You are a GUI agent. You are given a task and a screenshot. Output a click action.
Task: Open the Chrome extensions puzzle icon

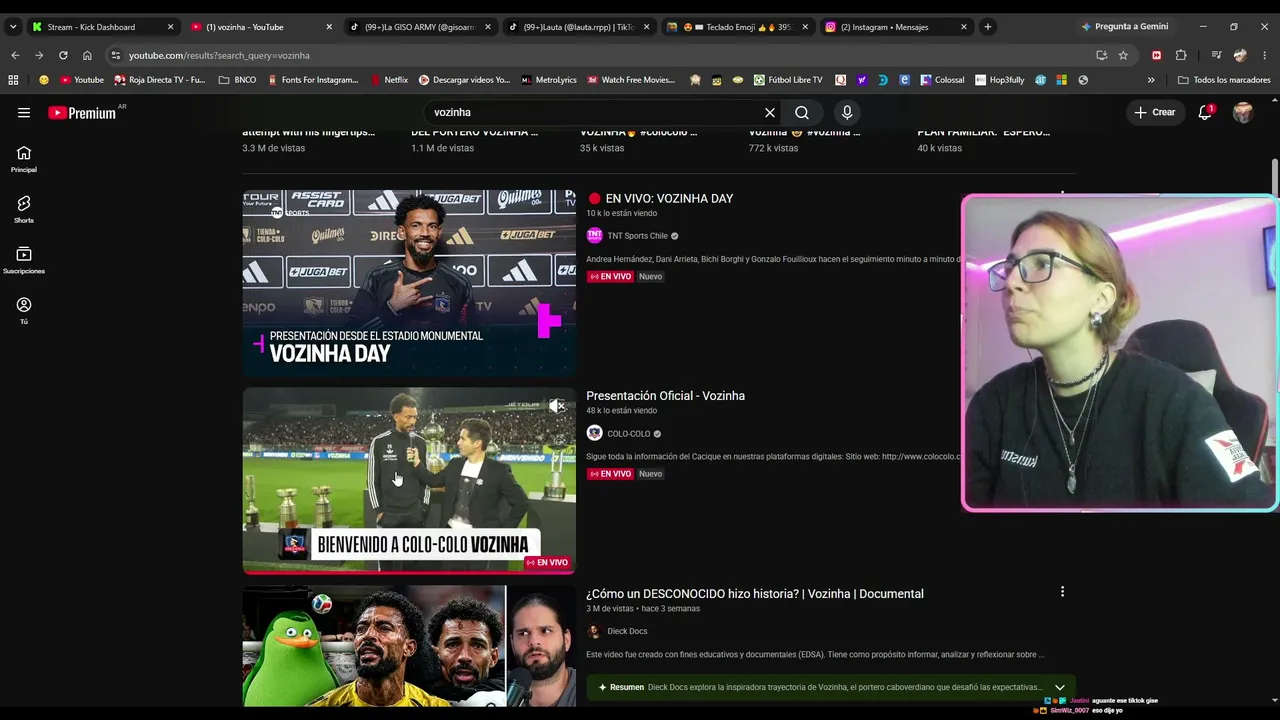[1181, 55]
